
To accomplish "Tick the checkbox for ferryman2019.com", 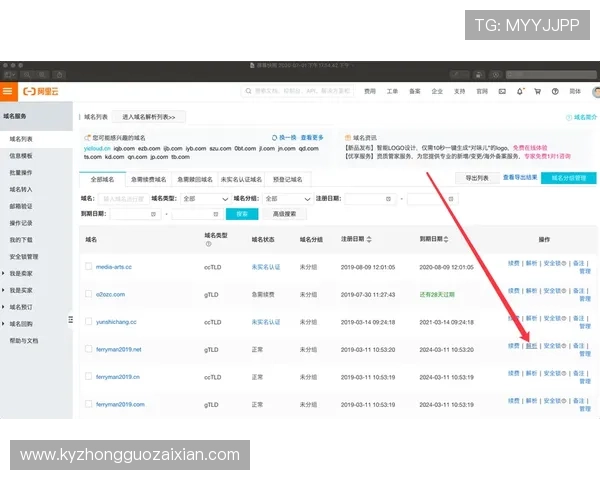I will (x=88, y=404).
